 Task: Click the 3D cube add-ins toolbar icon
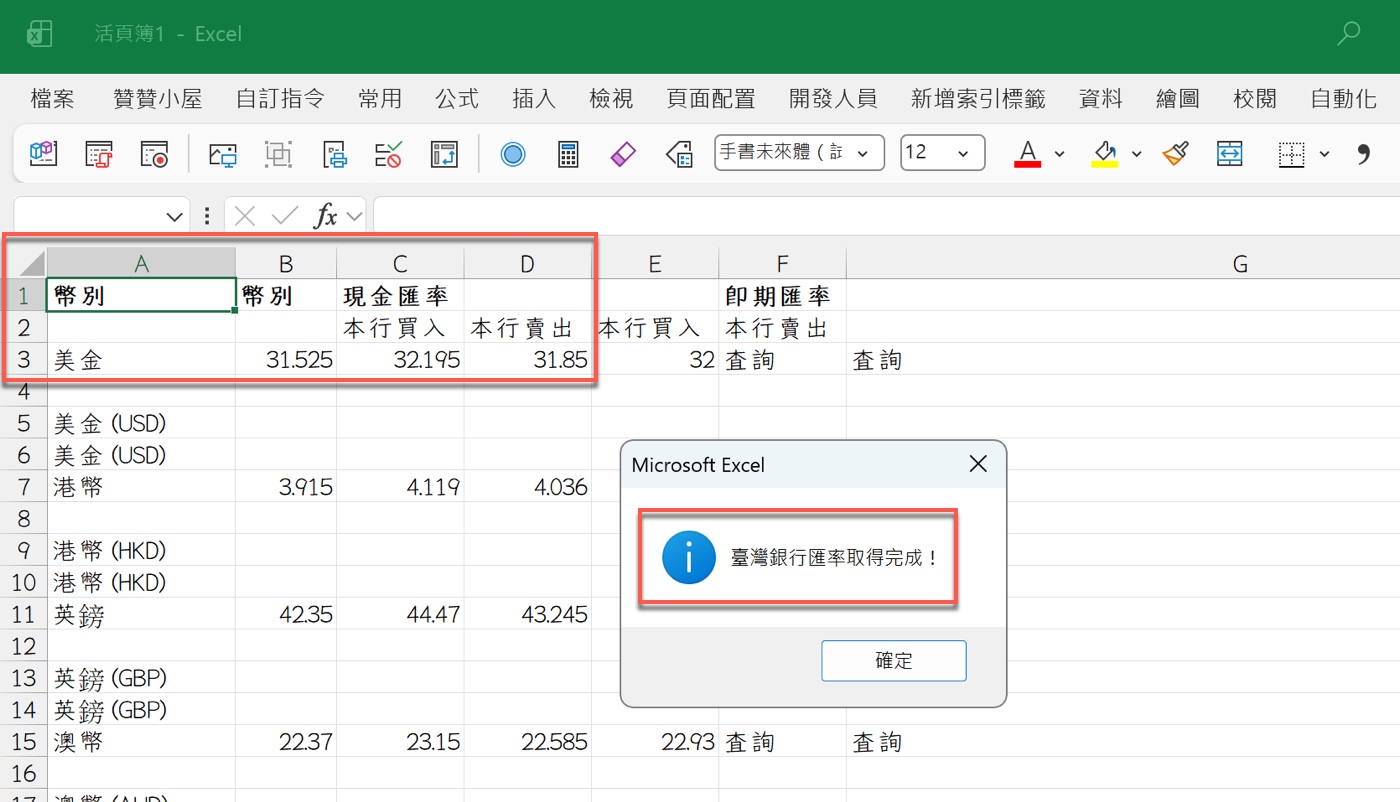(x=43, y=153)
